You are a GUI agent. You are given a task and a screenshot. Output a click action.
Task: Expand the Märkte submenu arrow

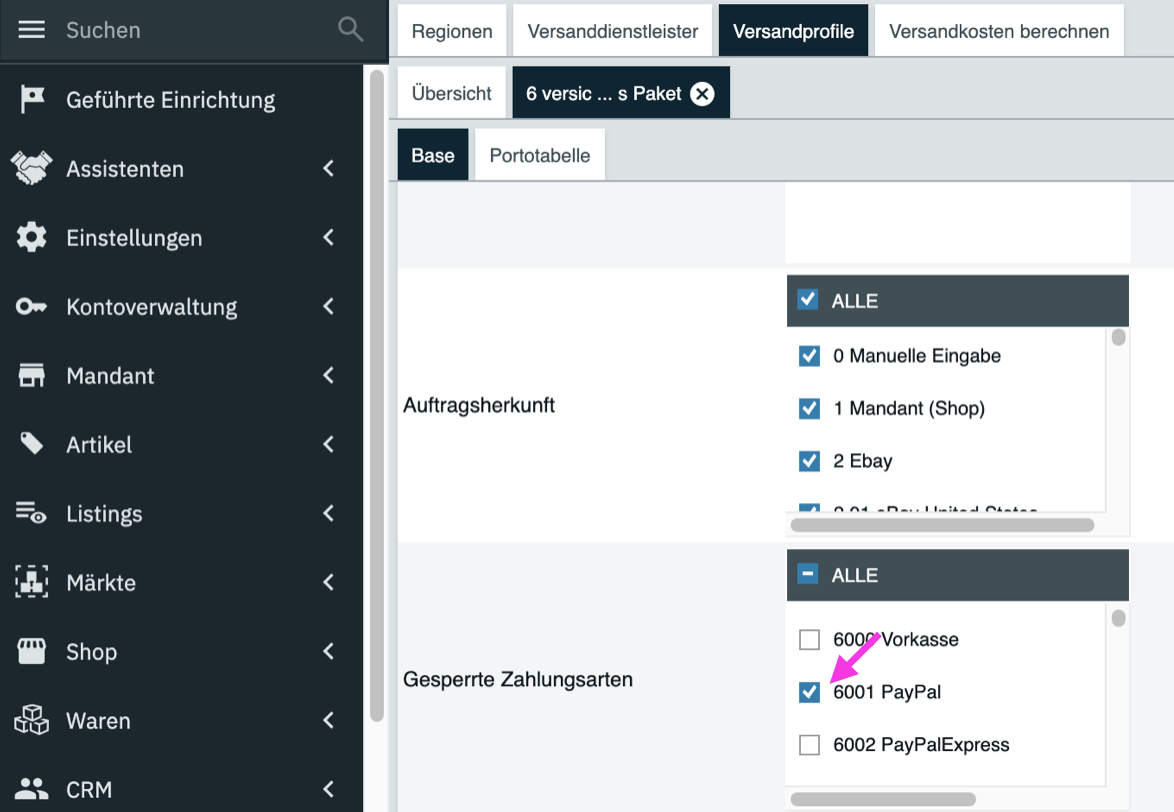click(328, 583)
